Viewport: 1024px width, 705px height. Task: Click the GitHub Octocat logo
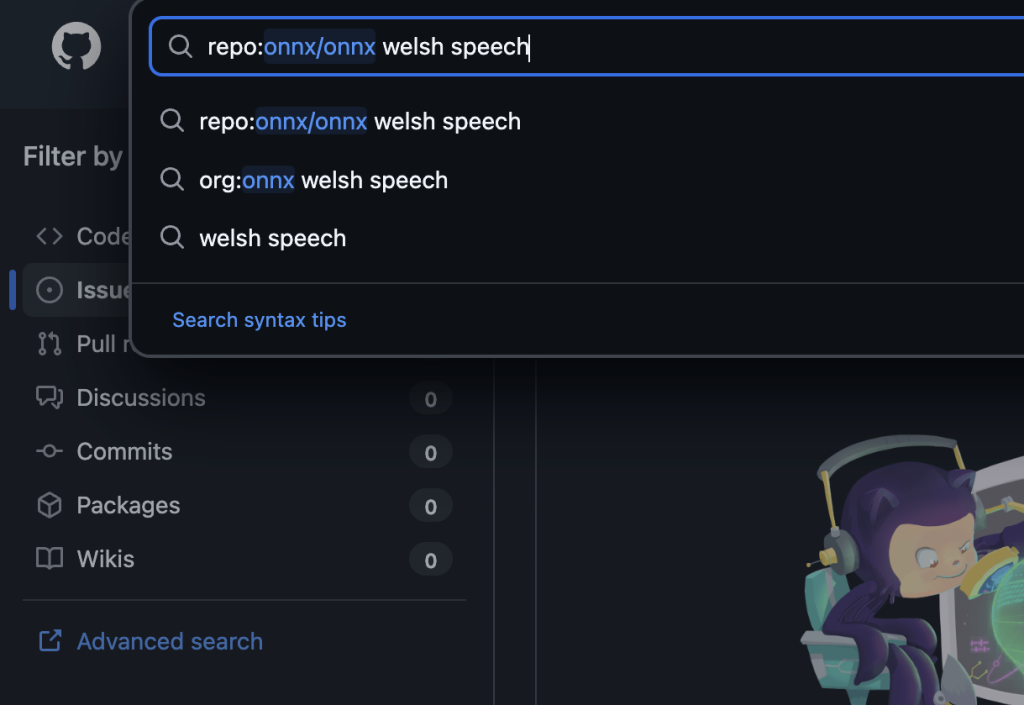pyautogui.click(x=76, y=47)
